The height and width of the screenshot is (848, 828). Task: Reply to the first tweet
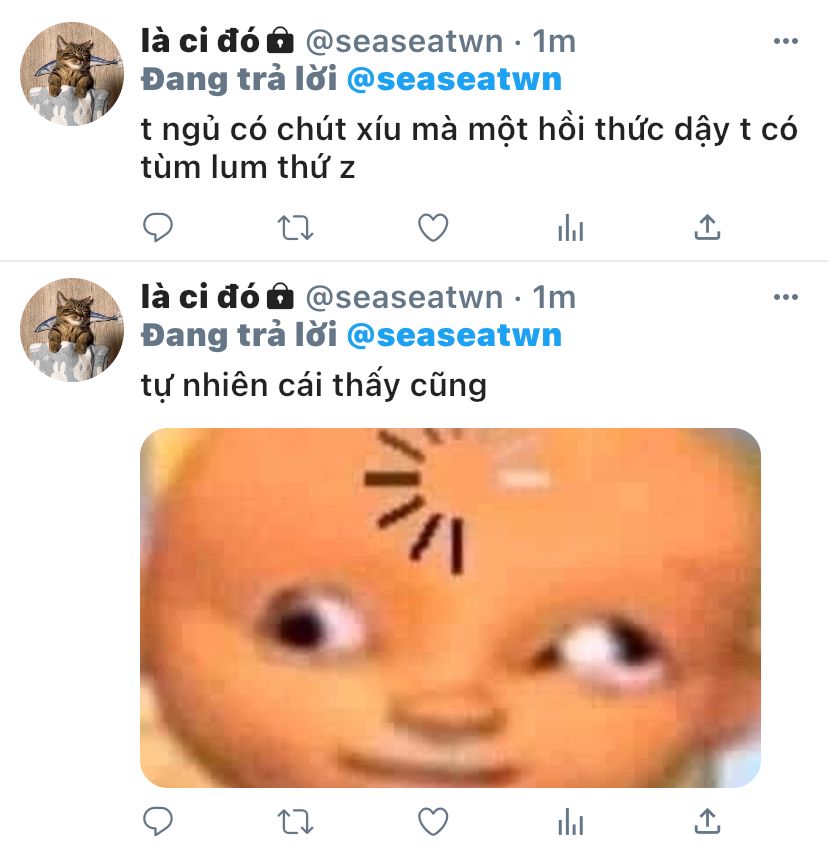click(157, 227)
